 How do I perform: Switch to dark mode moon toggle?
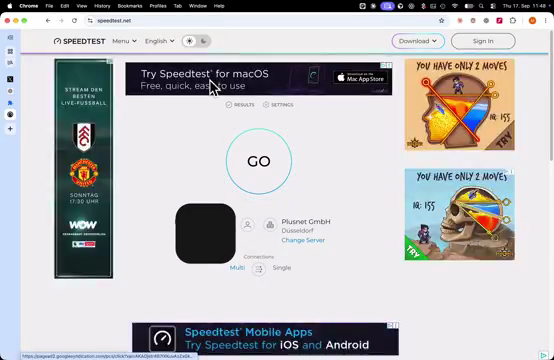click(x=204, y=41)
